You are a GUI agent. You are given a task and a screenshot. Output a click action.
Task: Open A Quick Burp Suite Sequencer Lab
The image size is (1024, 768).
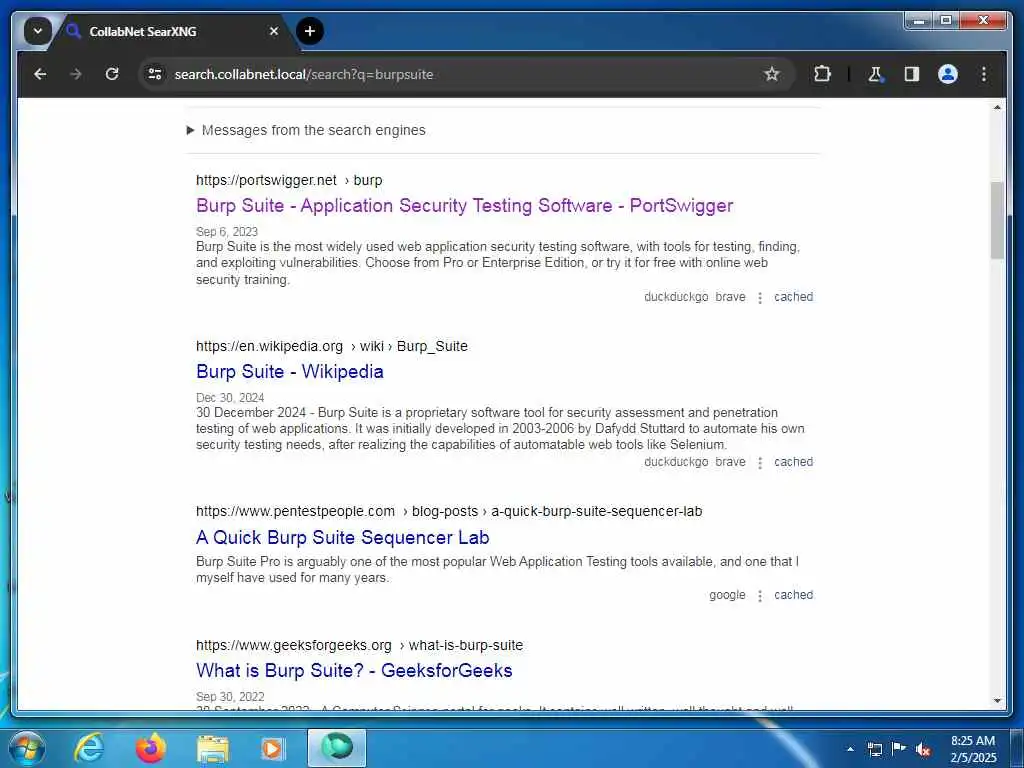click(343, 537)
